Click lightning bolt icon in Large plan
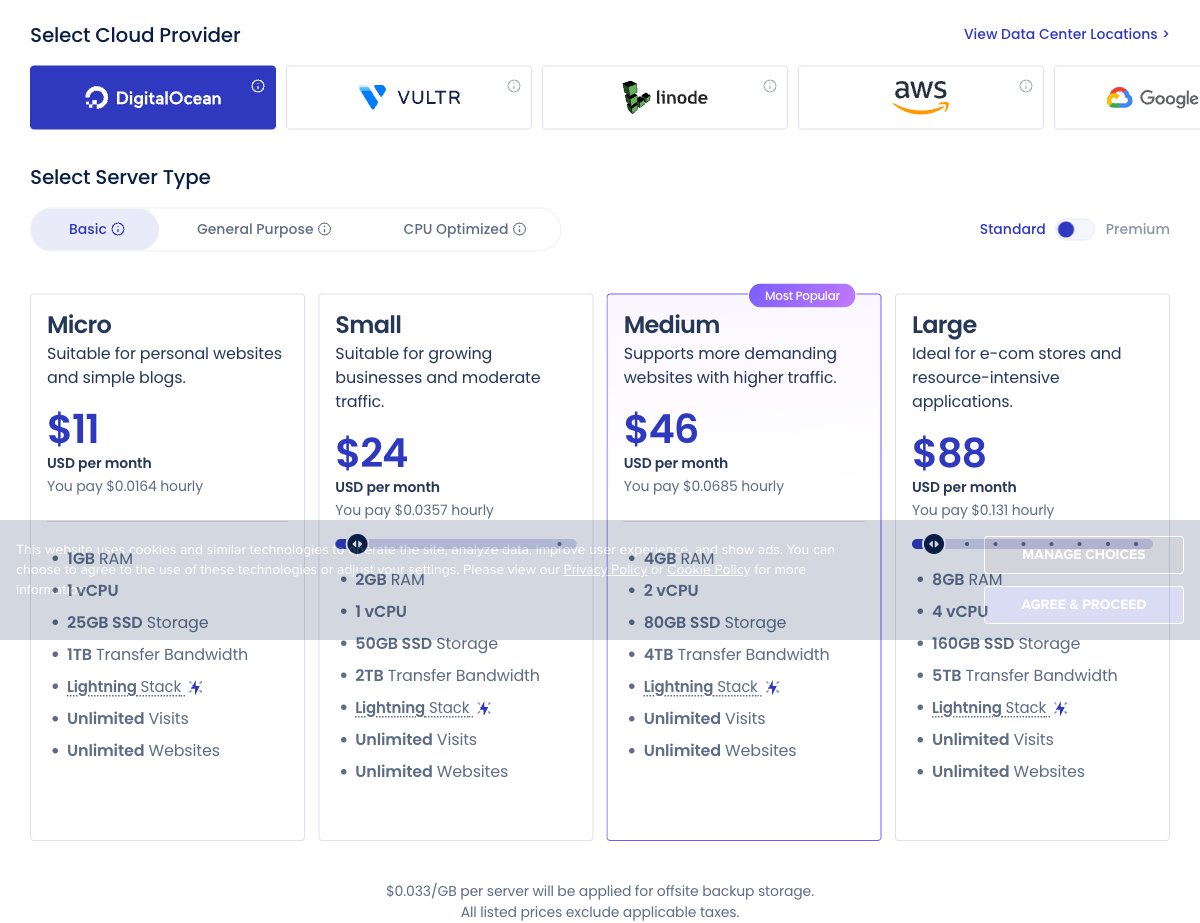Image resolution: width=1200 pixels, height=923 pixels. [x=1061, y=708]
